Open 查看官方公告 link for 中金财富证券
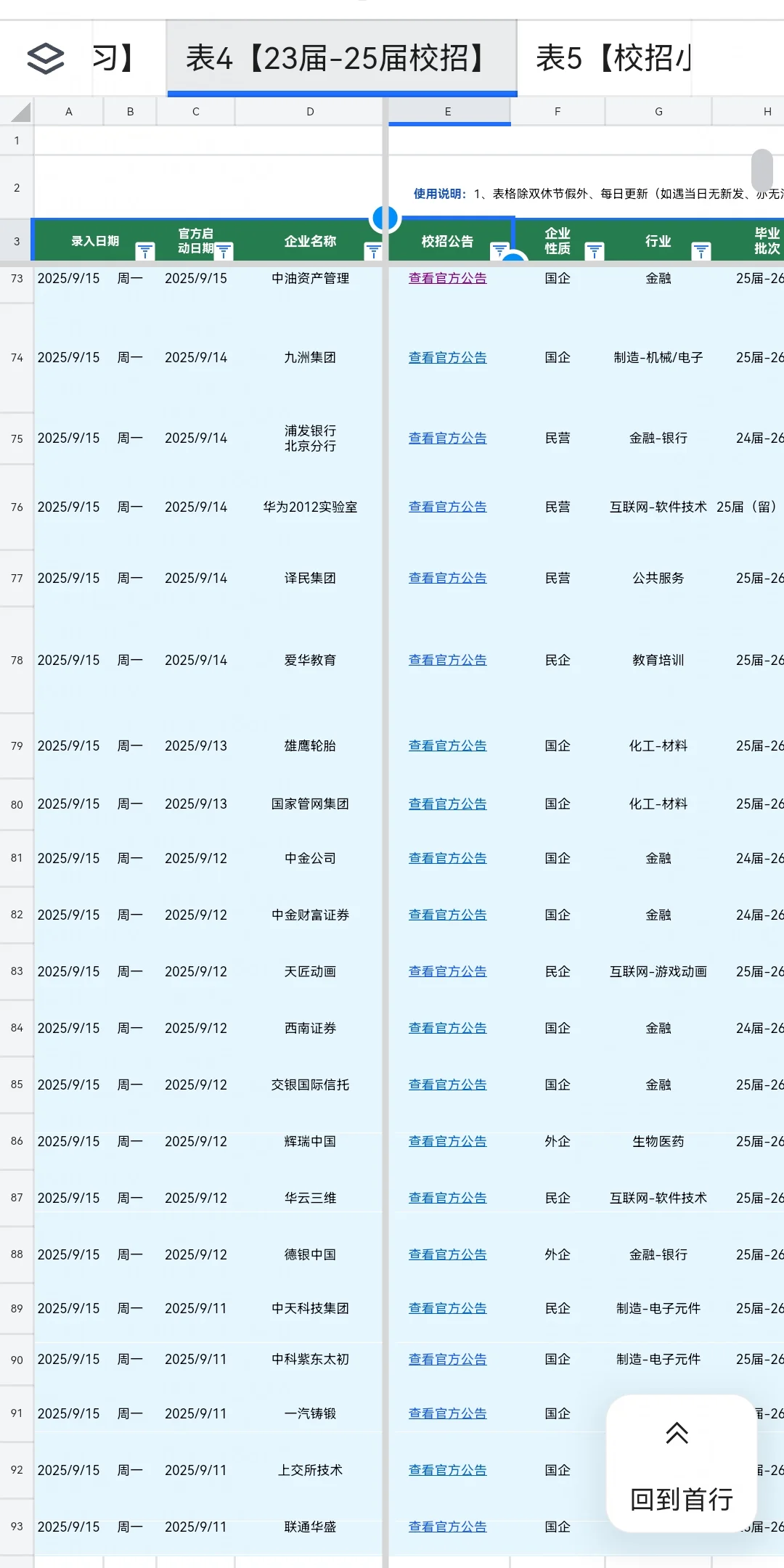Image resolution: width=784 pixels, height=1568 pixels. (448, 915)
